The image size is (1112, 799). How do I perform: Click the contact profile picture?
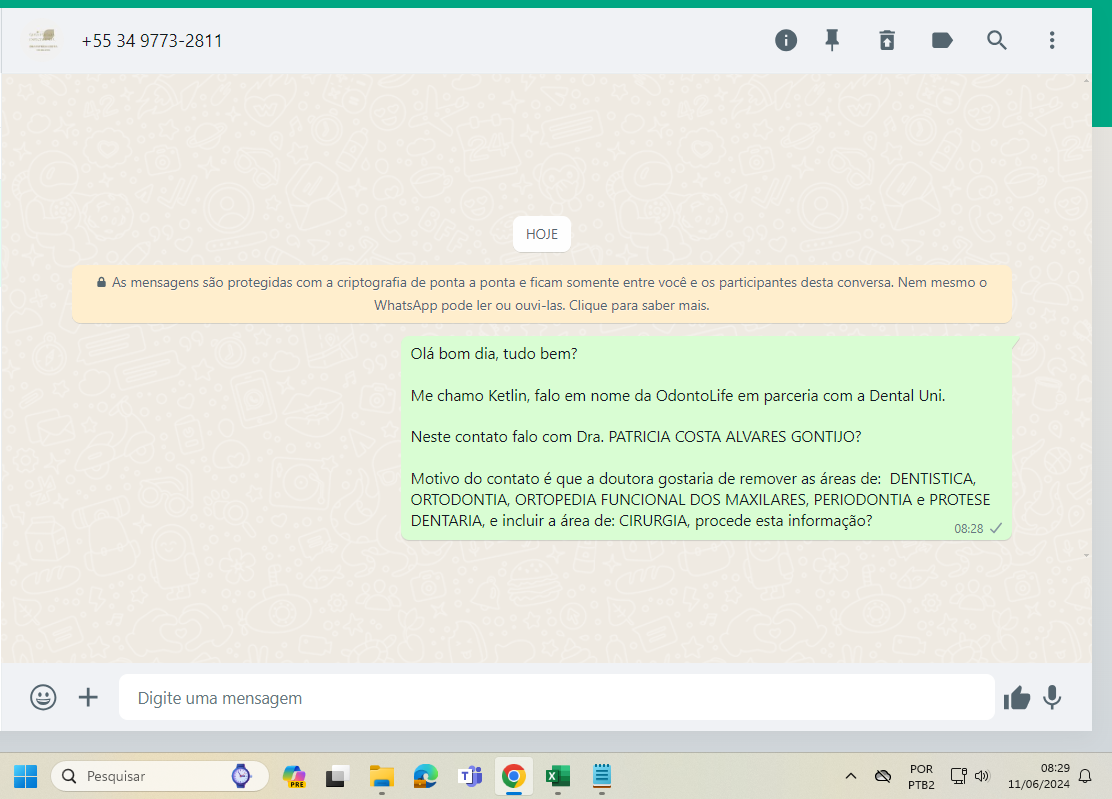pyautogui.click(x=43, y=40)
